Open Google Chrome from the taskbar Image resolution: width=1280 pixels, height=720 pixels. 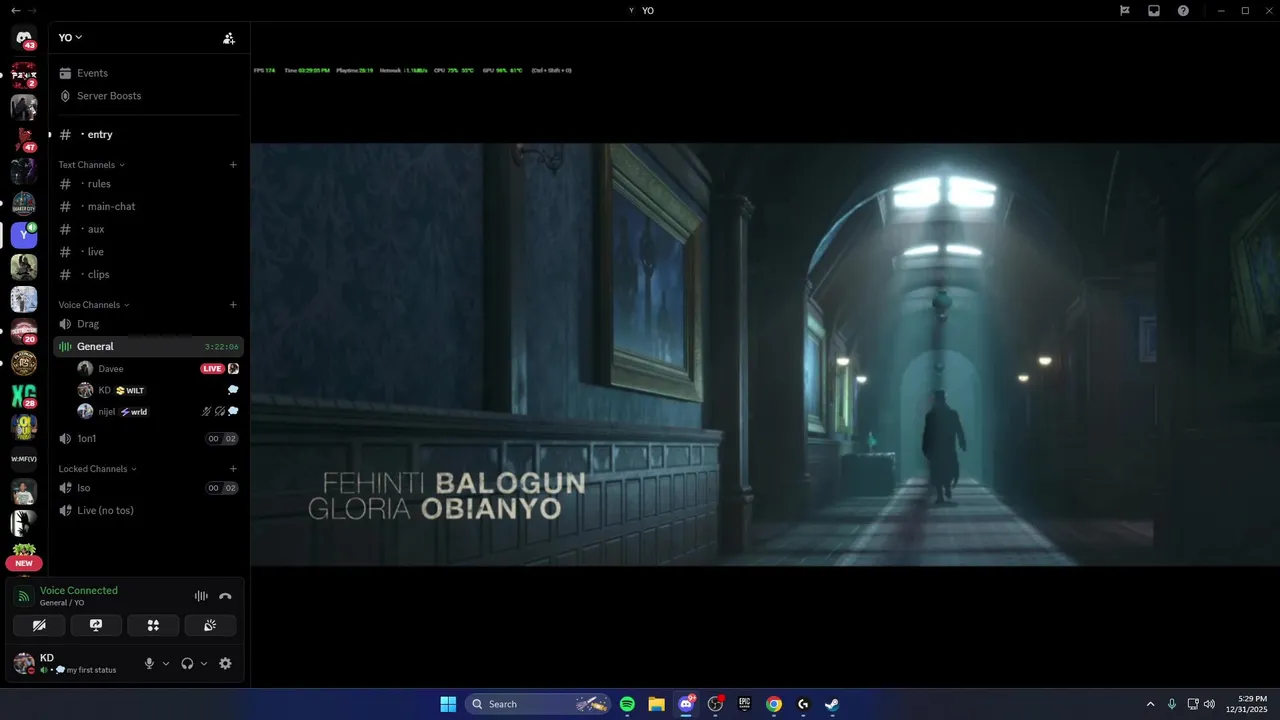(x=774, y=704)
